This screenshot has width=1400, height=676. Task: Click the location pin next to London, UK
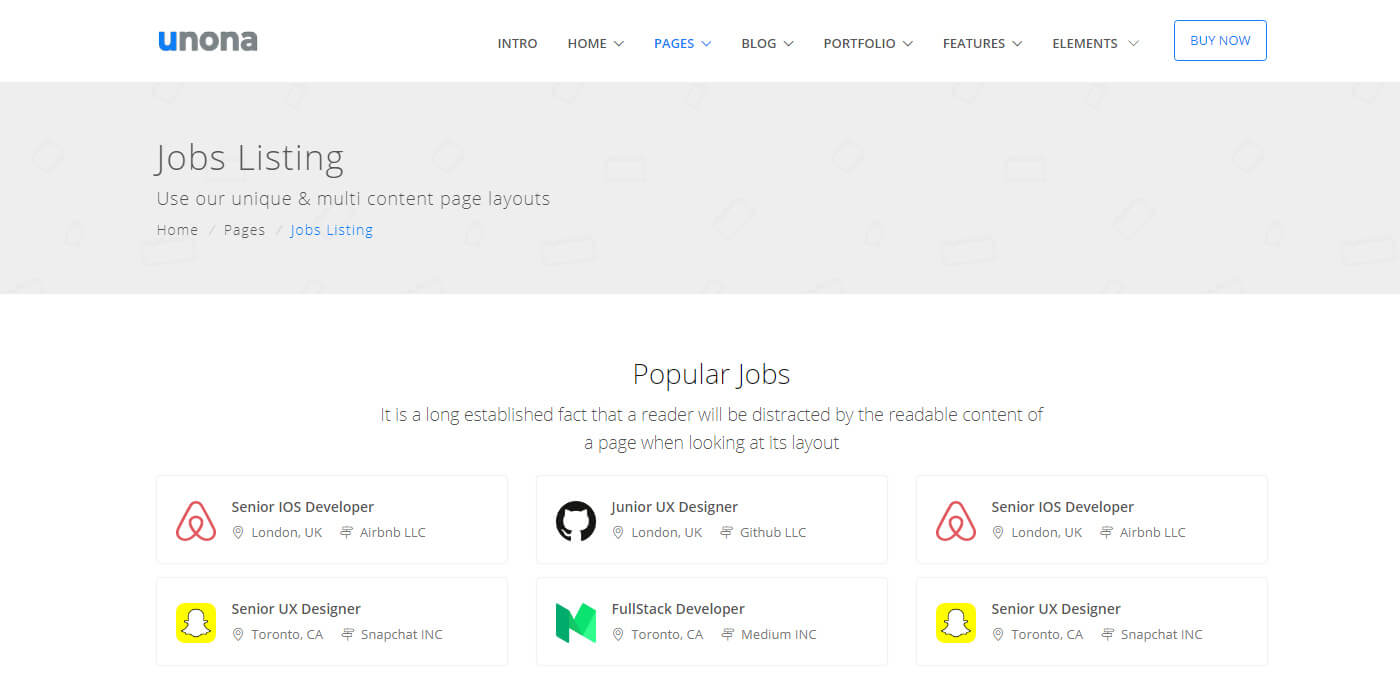[238, 532]
